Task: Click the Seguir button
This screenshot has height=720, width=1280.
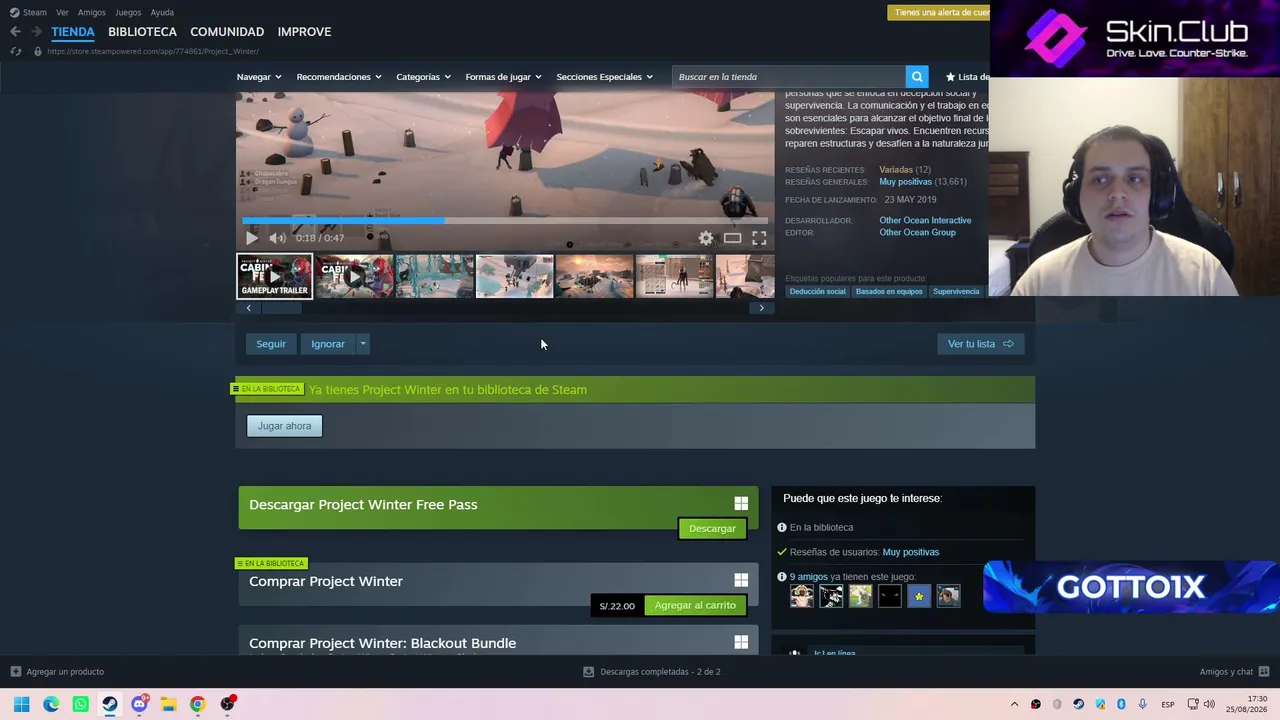Action: pos(271,344)
